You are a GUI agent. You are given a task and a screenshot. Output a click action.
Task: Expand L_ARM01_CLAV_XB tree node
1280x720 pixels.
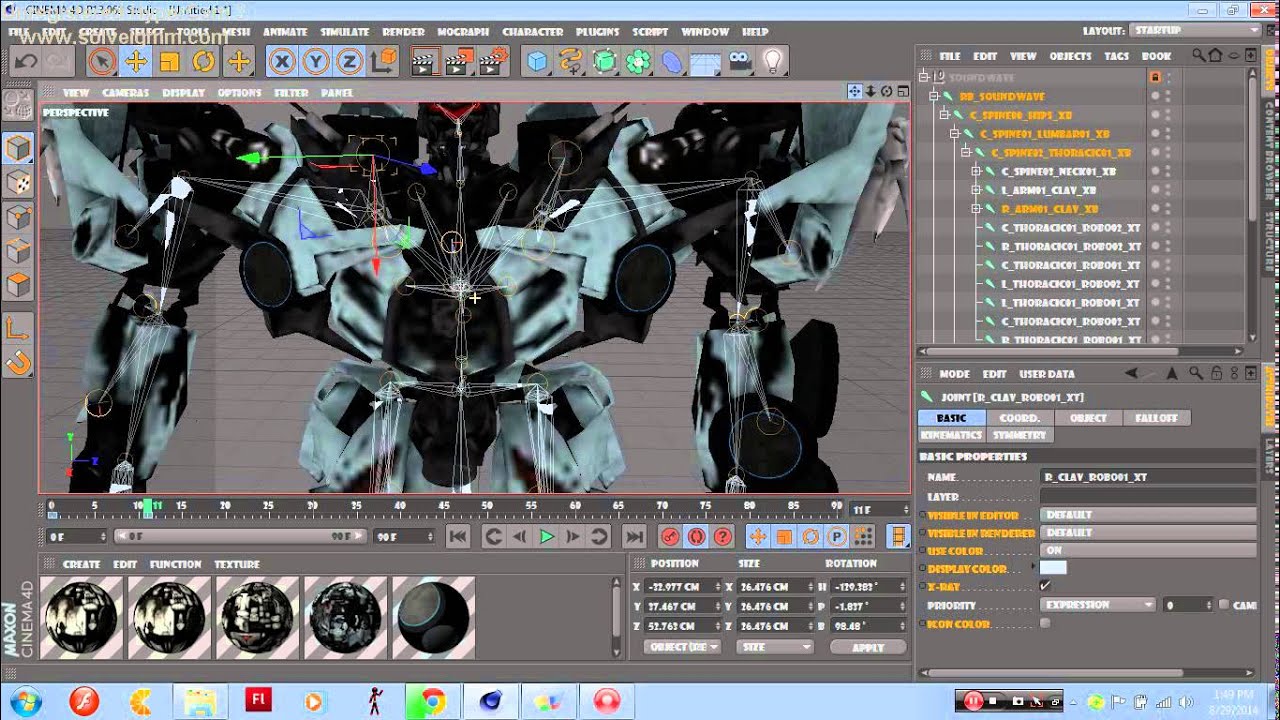[x=977, y=190]
